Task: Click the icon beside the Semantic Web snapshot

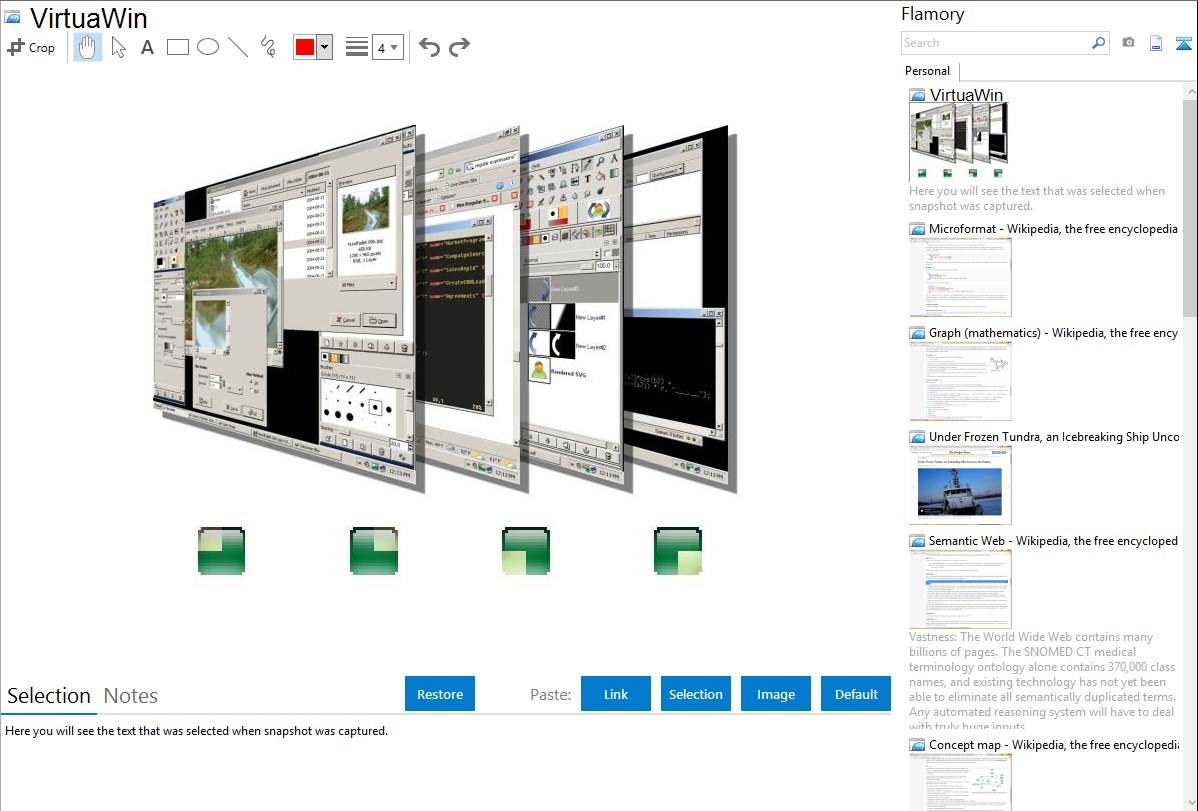Action: pos(917,540)
